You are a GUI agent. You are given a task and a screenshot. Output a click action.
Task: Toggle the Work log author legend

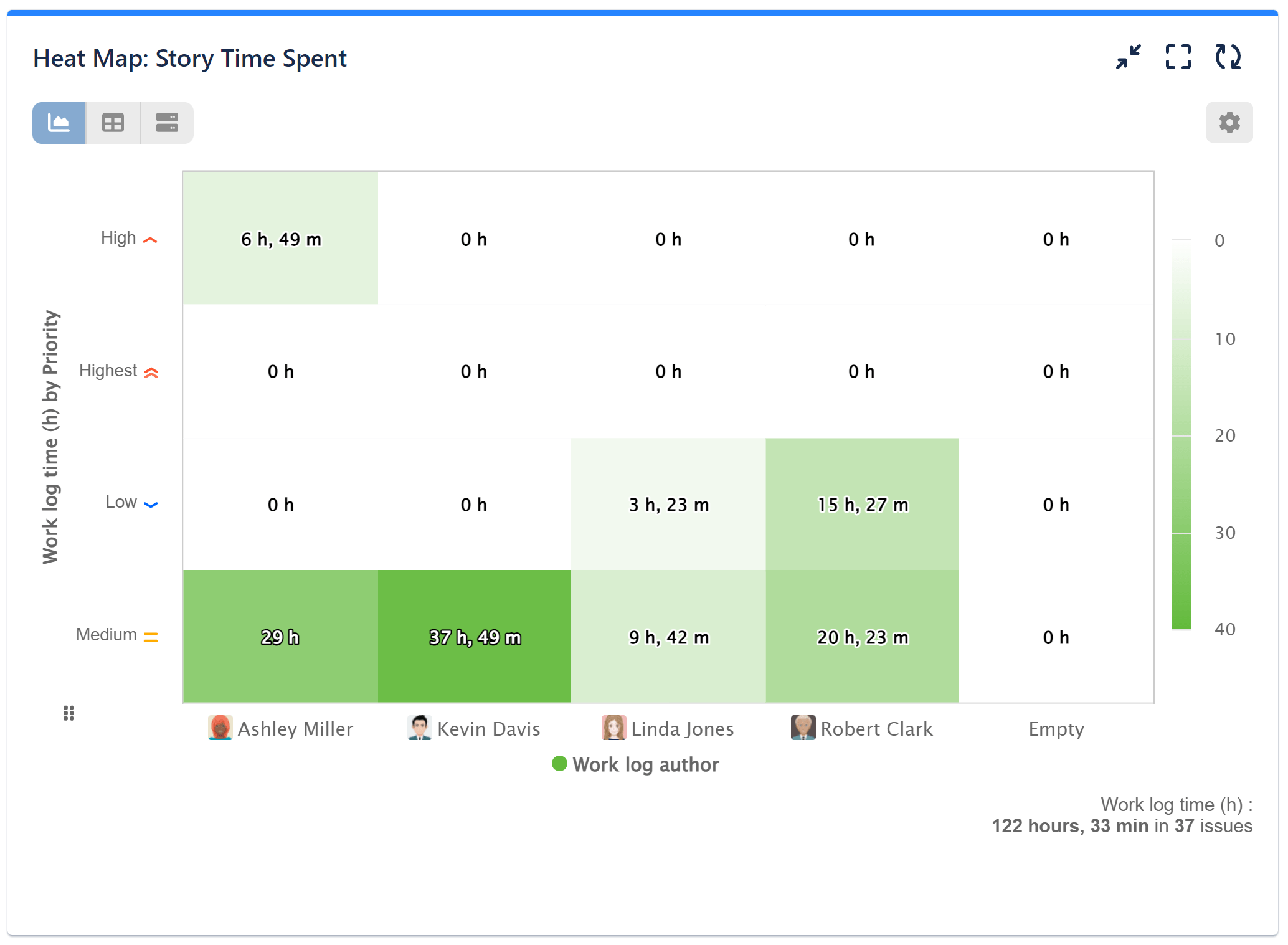pyautogui.click(x=635, y=764)
